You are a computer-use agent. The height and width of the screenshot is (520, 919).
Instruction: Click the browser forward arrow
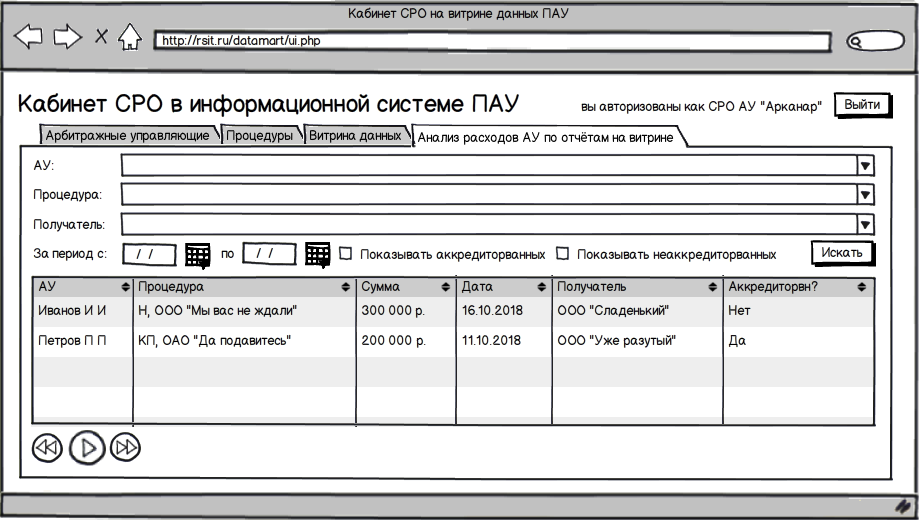pyautogui.click(x=68, y=38)
